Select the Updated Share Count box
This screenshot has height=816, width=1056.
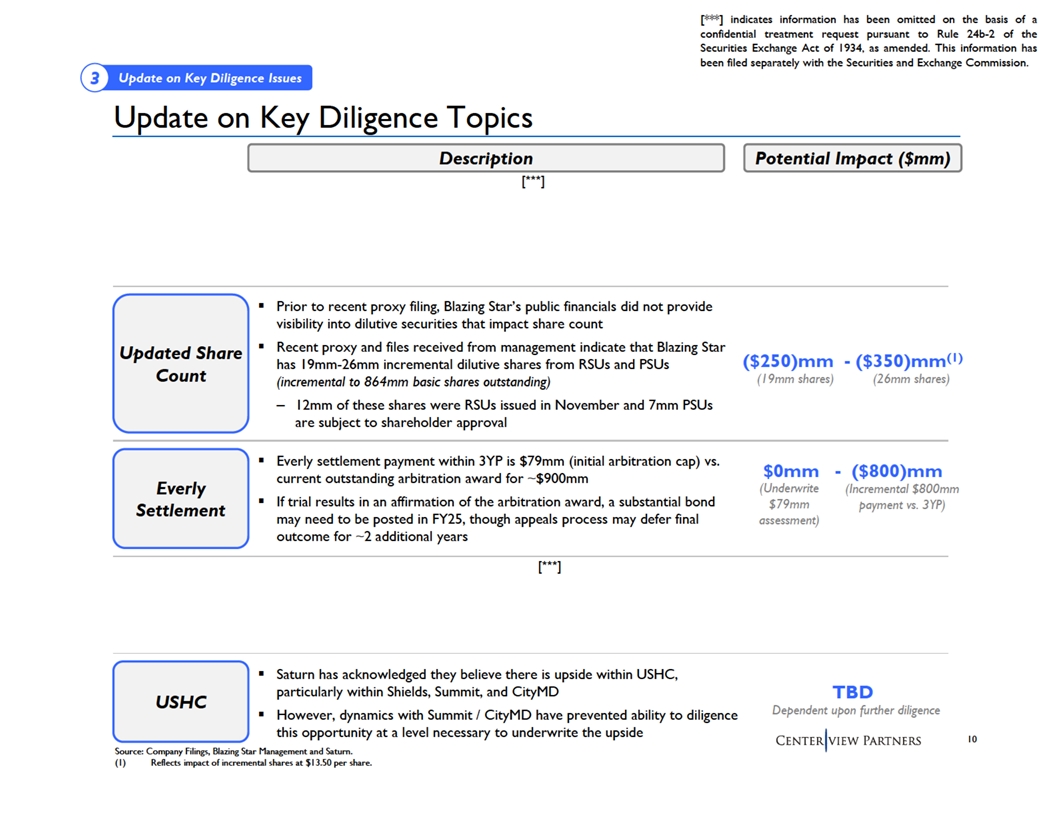pos(181,364)
